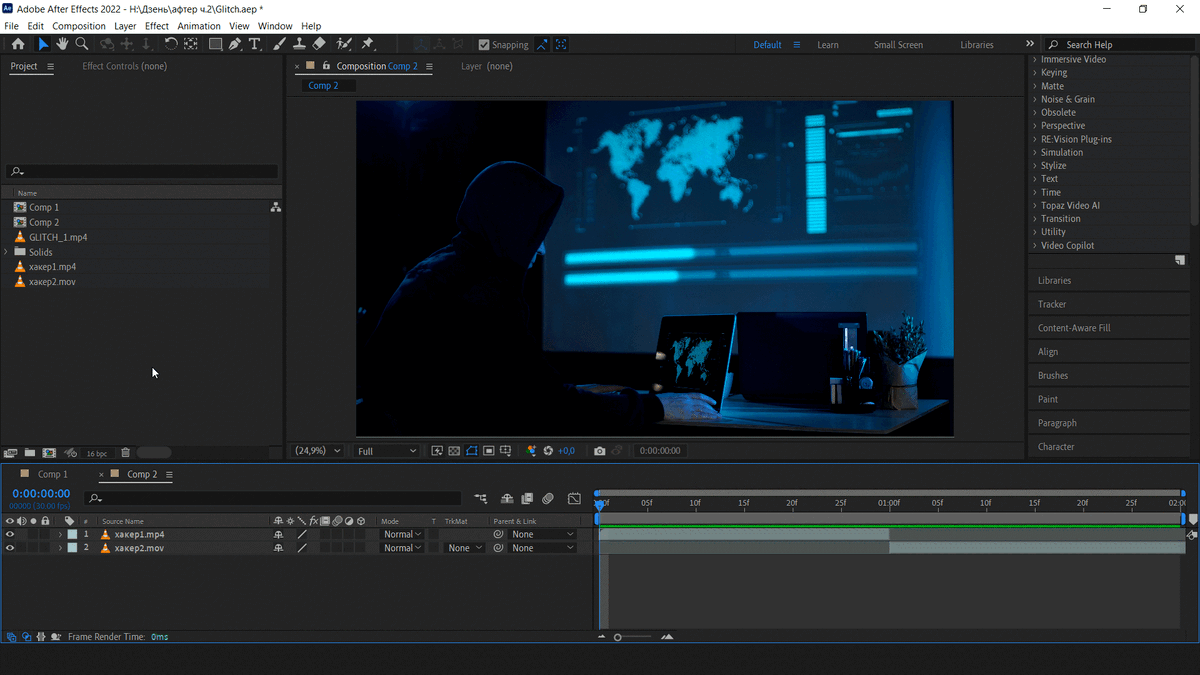Select the Zoom tool magnifier
This screenshot has height=675, width=1200.
click(x=82, y=44)
